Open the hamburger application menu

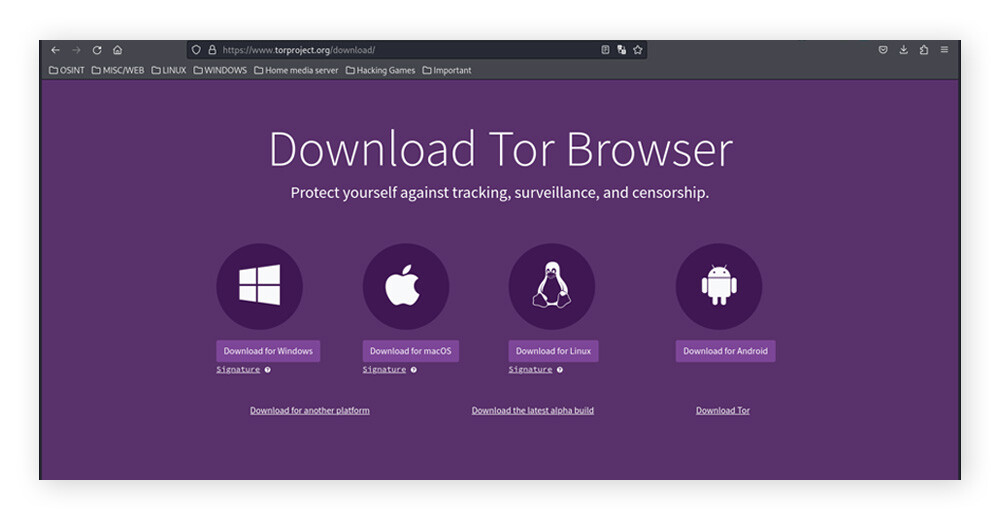click(x=944, y=50)
